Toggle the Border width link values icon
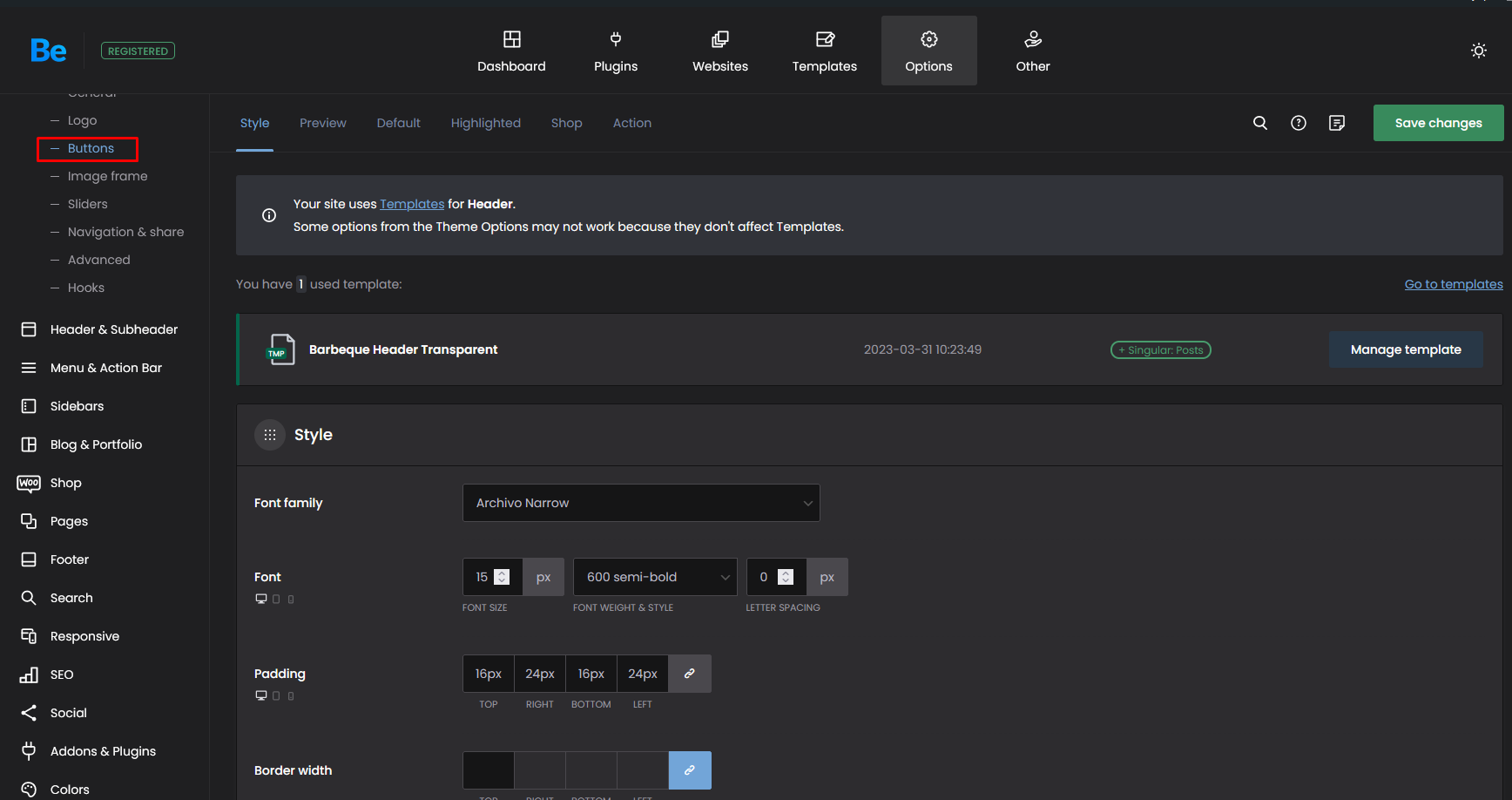 tap(690, 770)
